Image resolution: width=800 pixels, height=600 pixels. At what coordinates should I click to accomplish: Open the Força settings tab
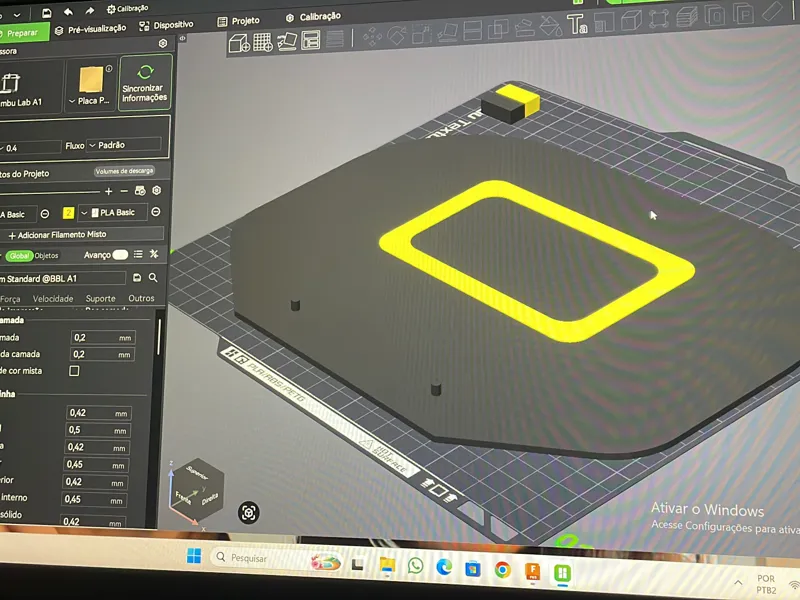tap(10, 299)
